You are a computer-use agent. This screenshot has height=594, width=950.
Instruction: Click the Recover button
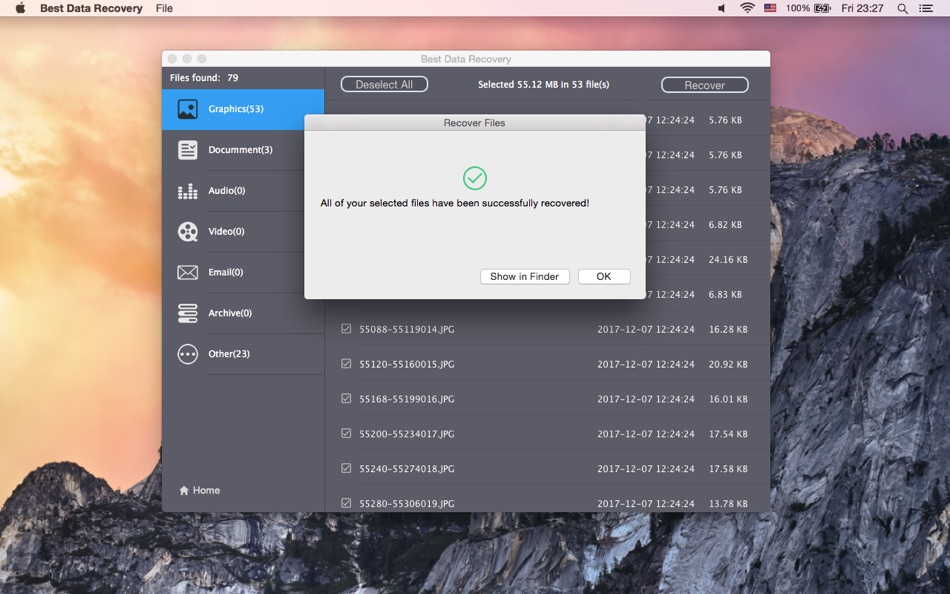705,85
